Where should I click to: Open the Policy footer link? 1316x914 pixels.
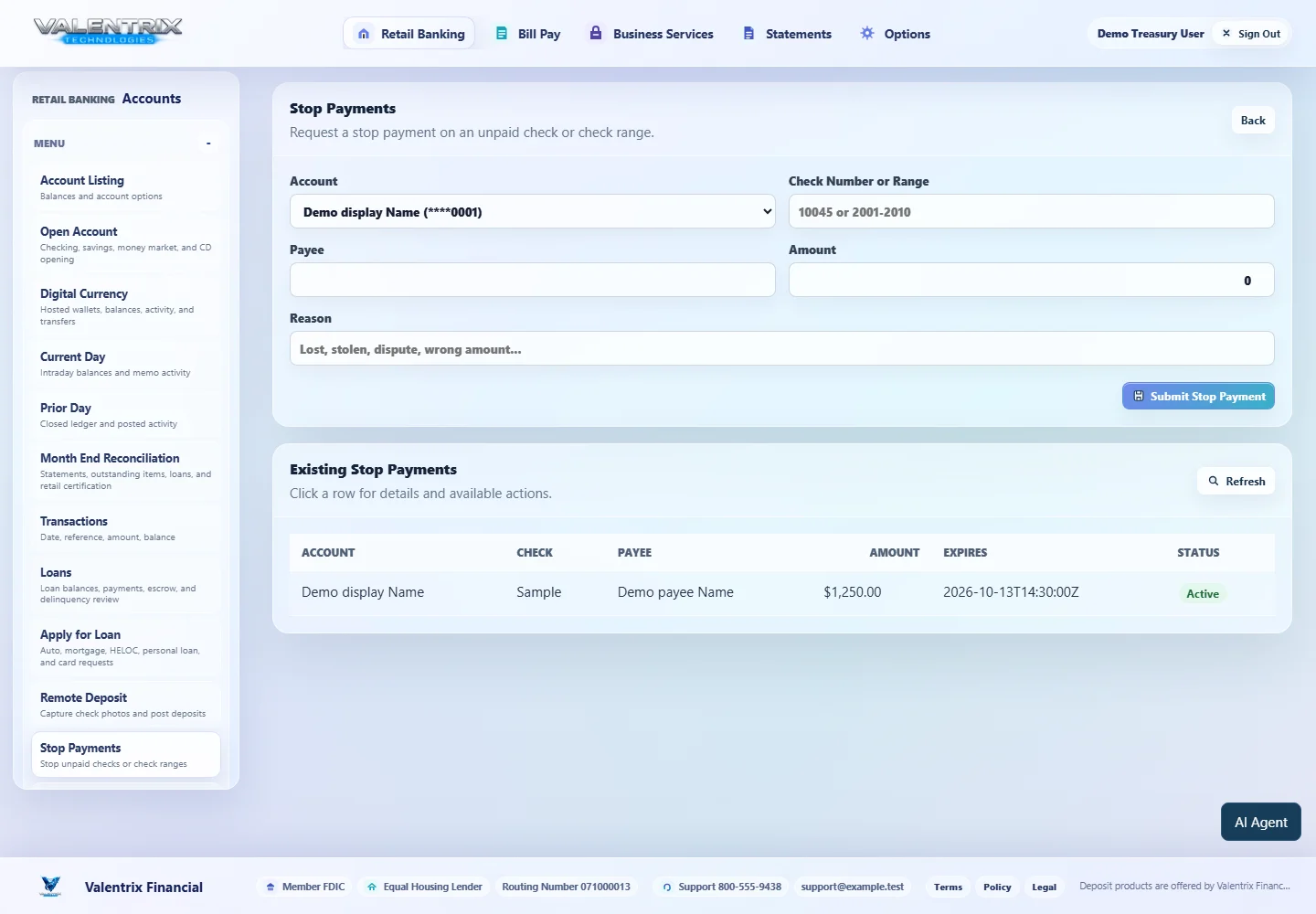click(997, 887)
